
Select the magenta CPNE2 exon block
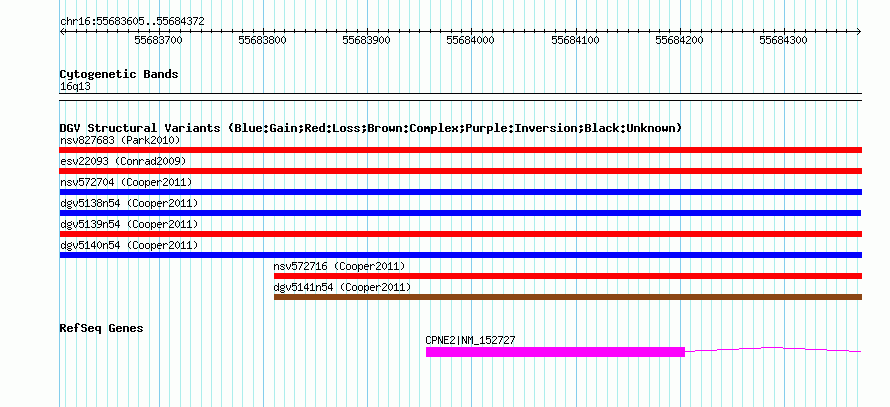pyautogui.click(x=555, y=352)
